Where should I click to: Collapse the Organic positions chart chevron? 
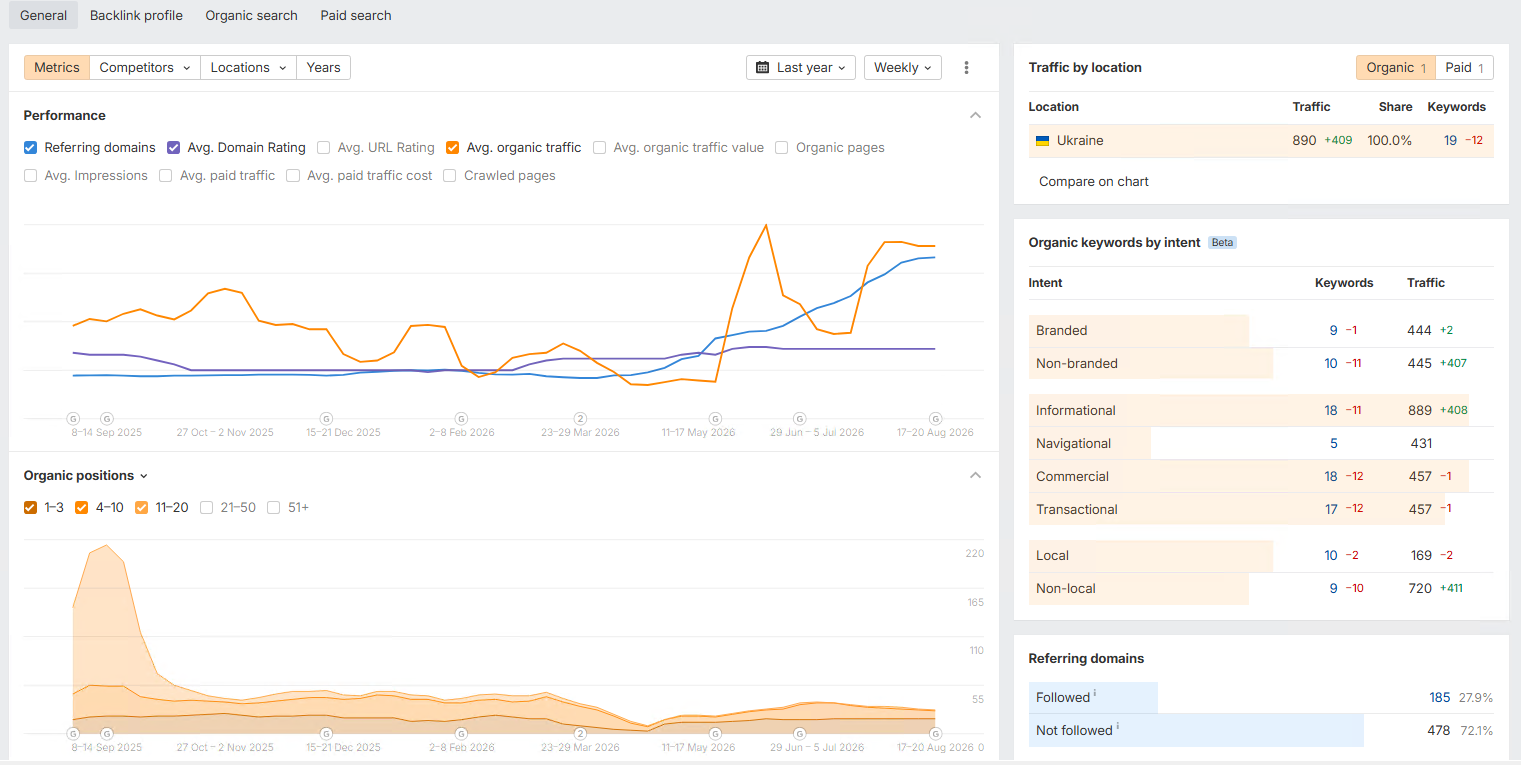975,475
